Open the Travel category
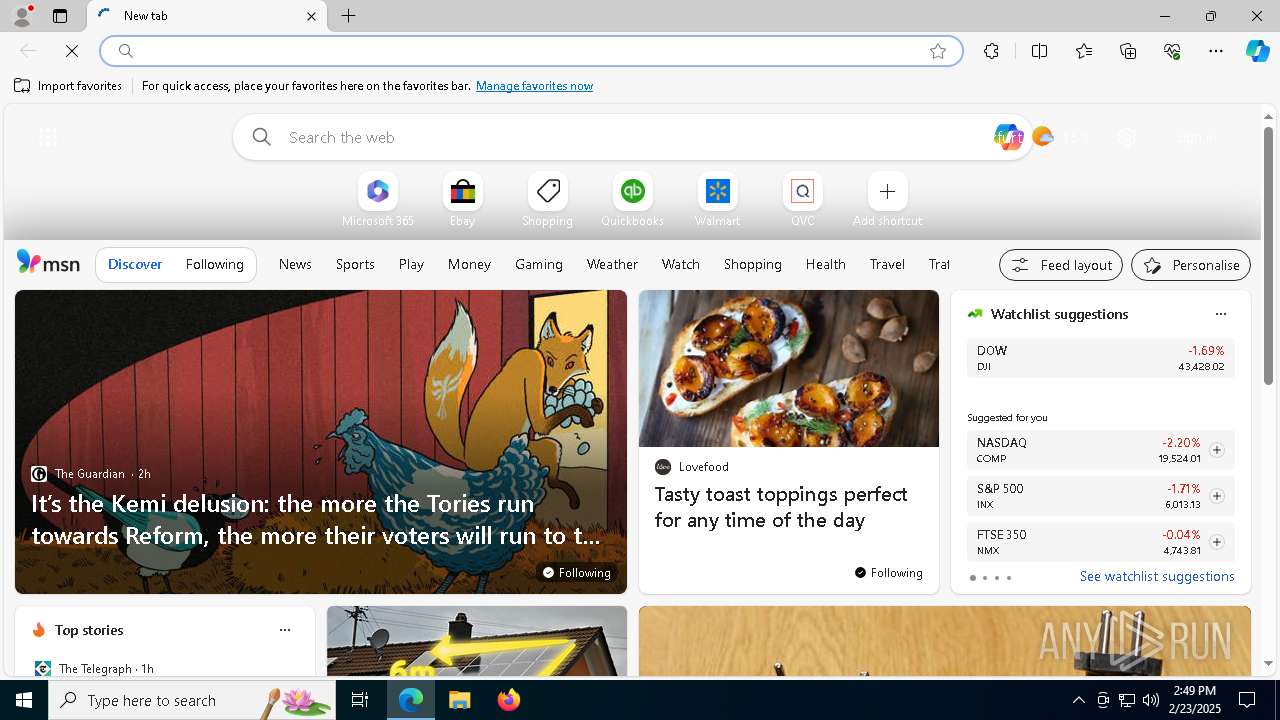 coord(887,264)
